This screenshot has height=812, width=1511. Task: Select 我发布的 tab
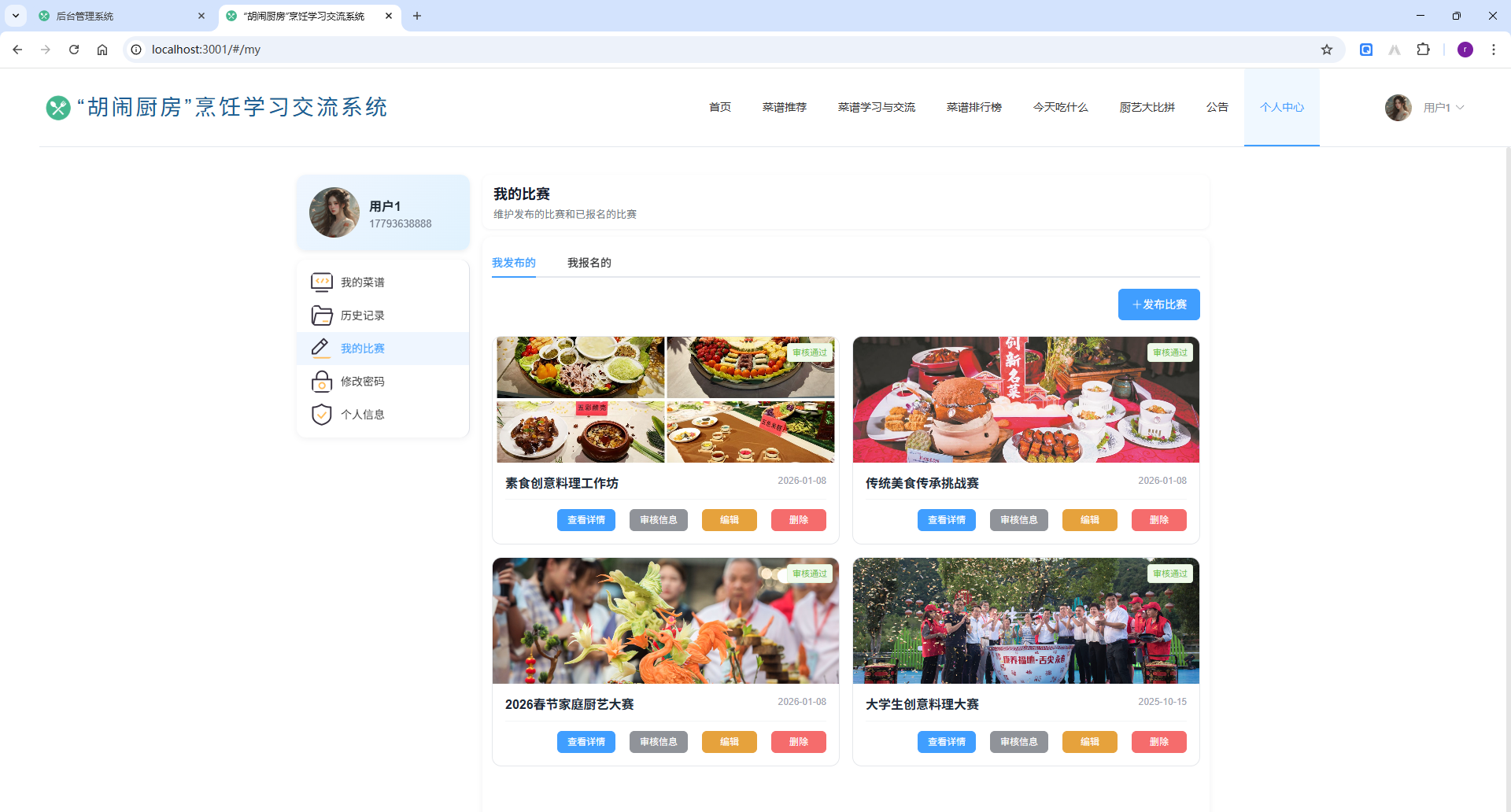(514, 263)
